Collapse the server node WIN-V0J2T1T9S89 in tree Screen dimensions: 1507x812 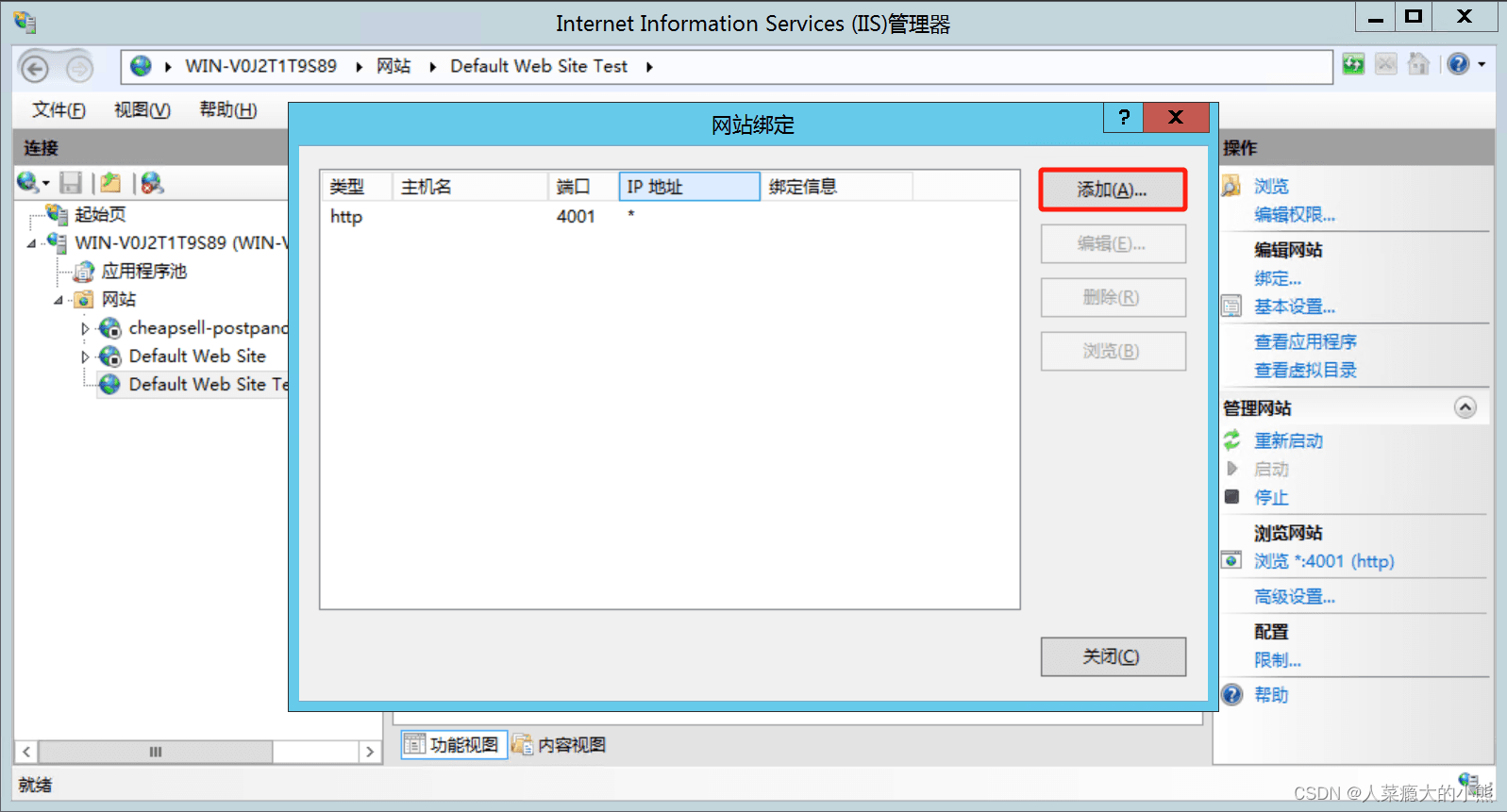coord(31,243)
